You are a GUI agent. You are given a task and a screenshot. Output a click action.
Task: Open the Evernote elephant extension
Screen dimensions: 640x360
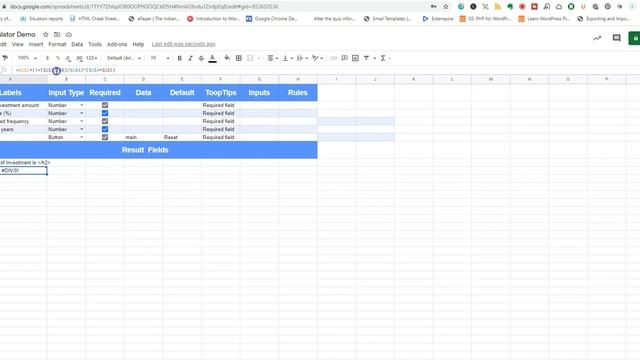(510, 7)
